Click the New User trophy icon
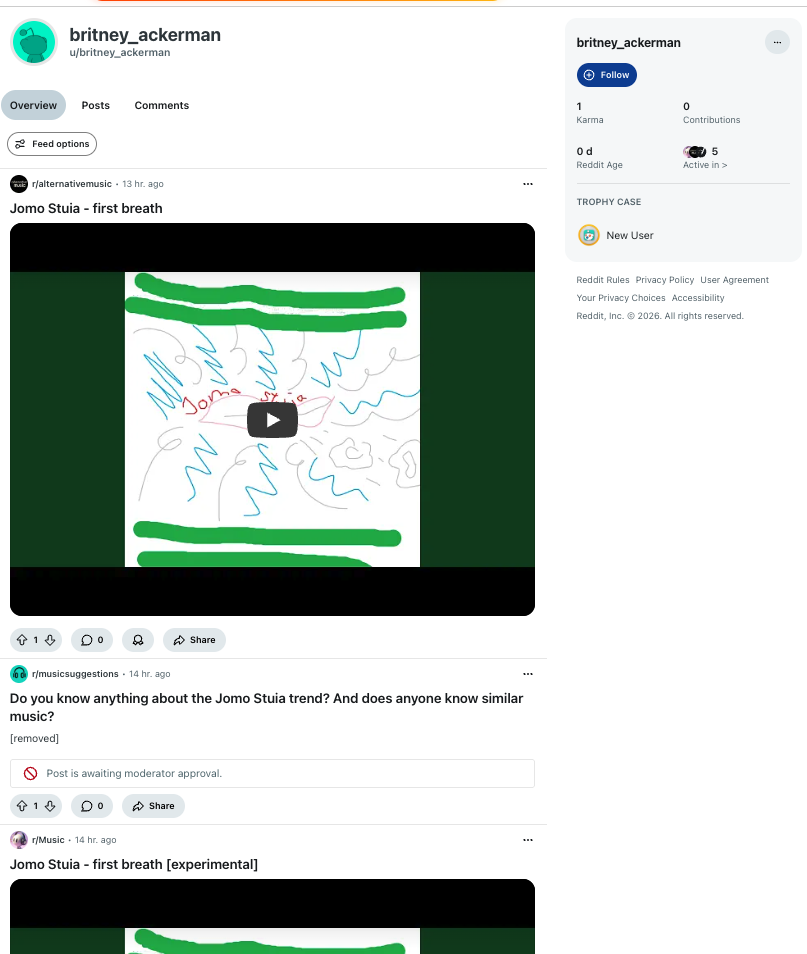Image resolution: width=807 pixels, height=954 pixels. 589,235
